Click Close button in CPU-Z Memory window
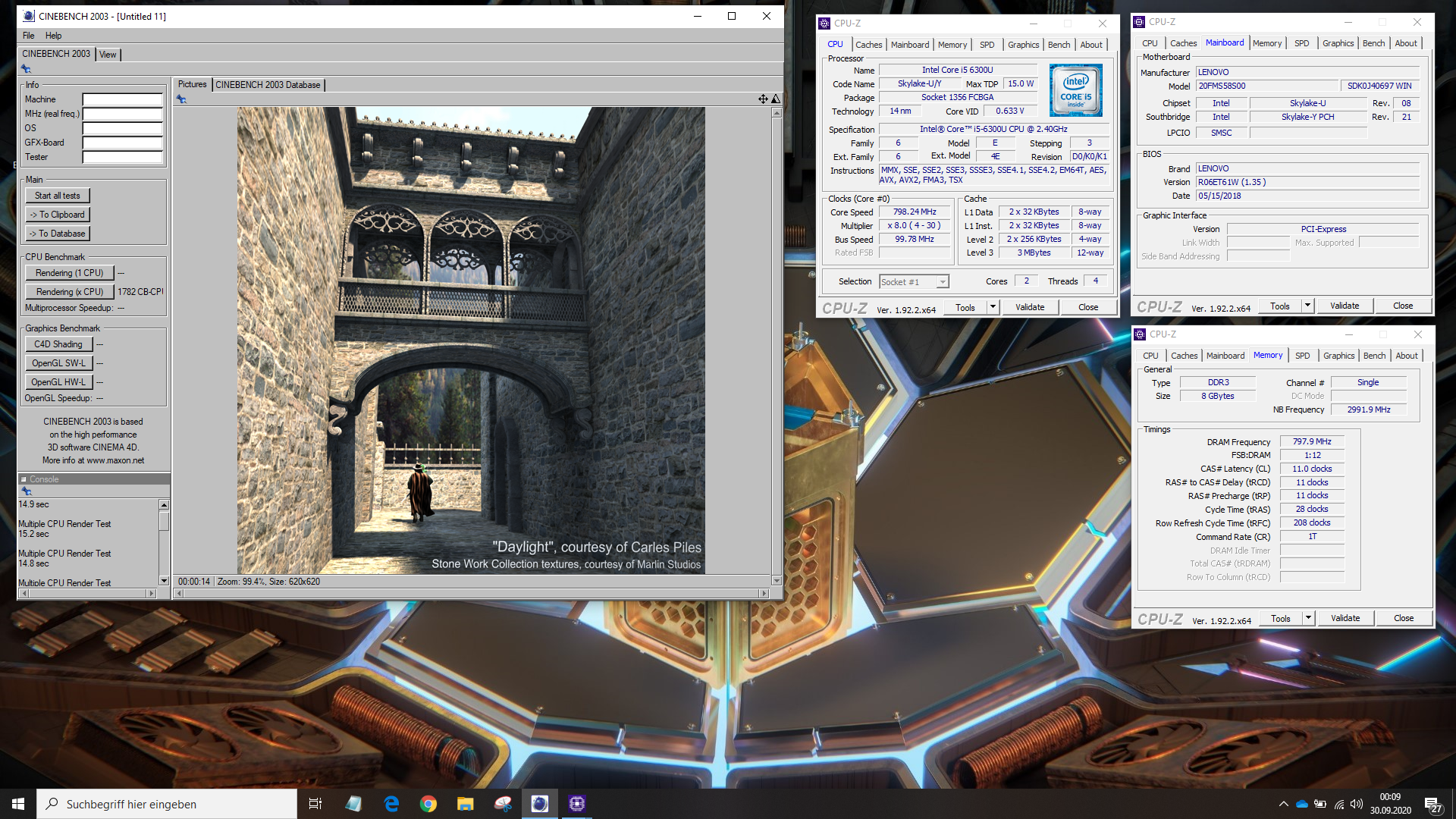 (x=1404, y=618)
